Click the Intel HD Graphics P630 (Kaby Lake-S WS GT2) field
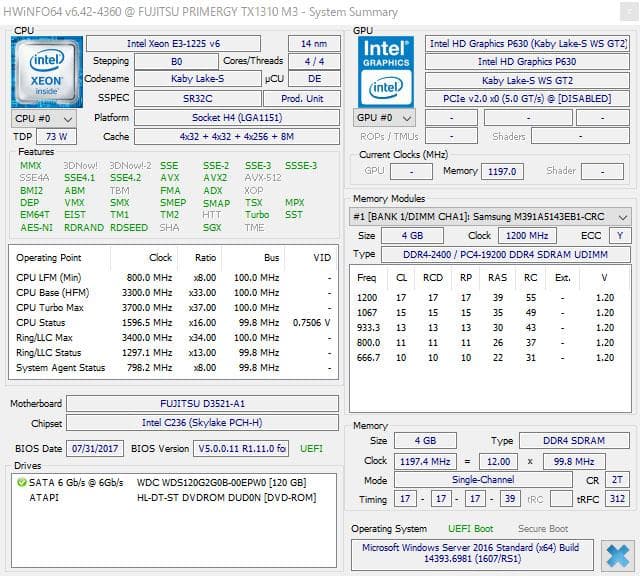This screenshot has width=640, height=576. [527, 44]
